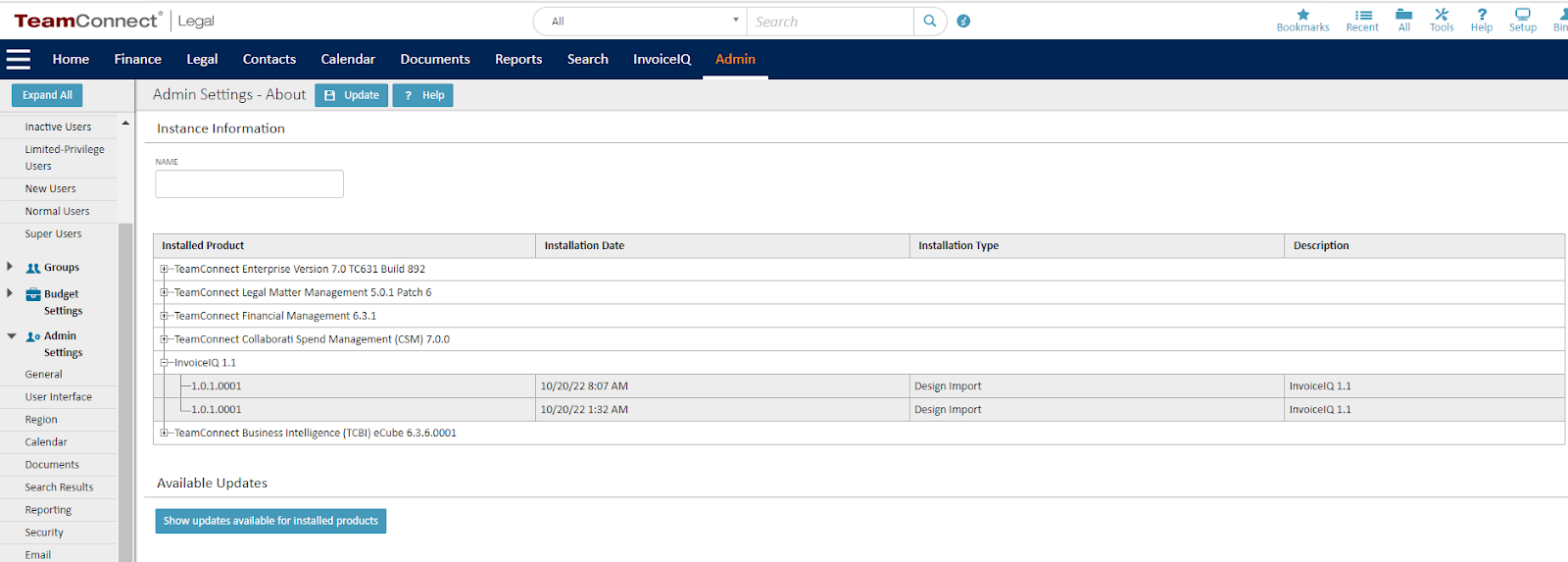Open the Contacts tab
The height and width of the screenshot is (562, 1568).
(269, 60)
